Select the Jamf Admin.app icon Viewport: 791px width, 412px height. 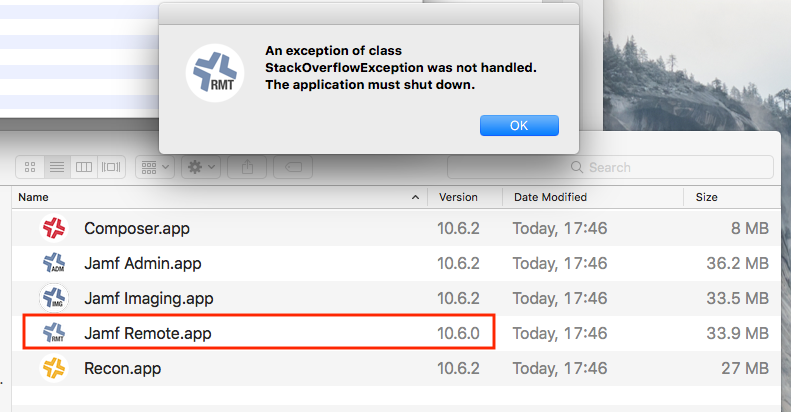[x=54, y=263]
